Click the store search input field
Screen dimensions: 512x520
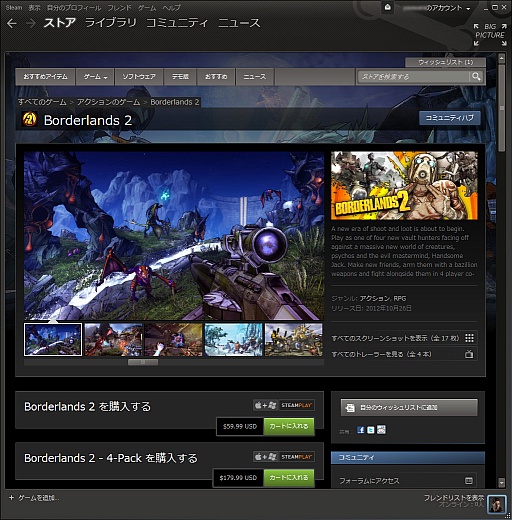[x=413, y=77]
